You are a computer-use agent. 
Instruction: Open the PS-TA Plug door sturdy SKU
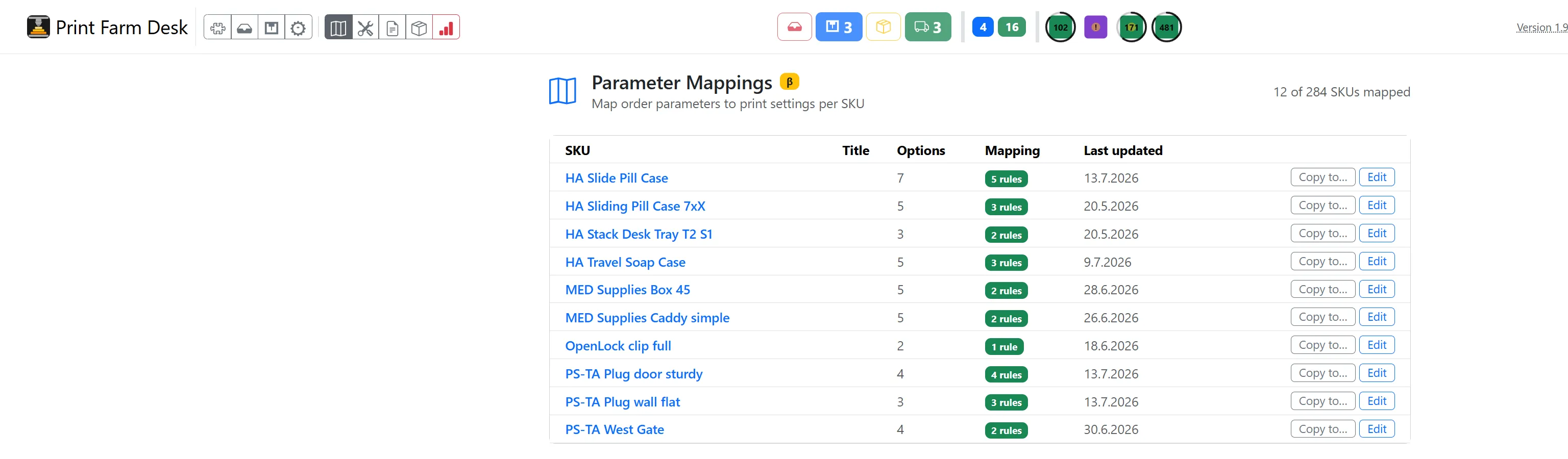[633, 374]
